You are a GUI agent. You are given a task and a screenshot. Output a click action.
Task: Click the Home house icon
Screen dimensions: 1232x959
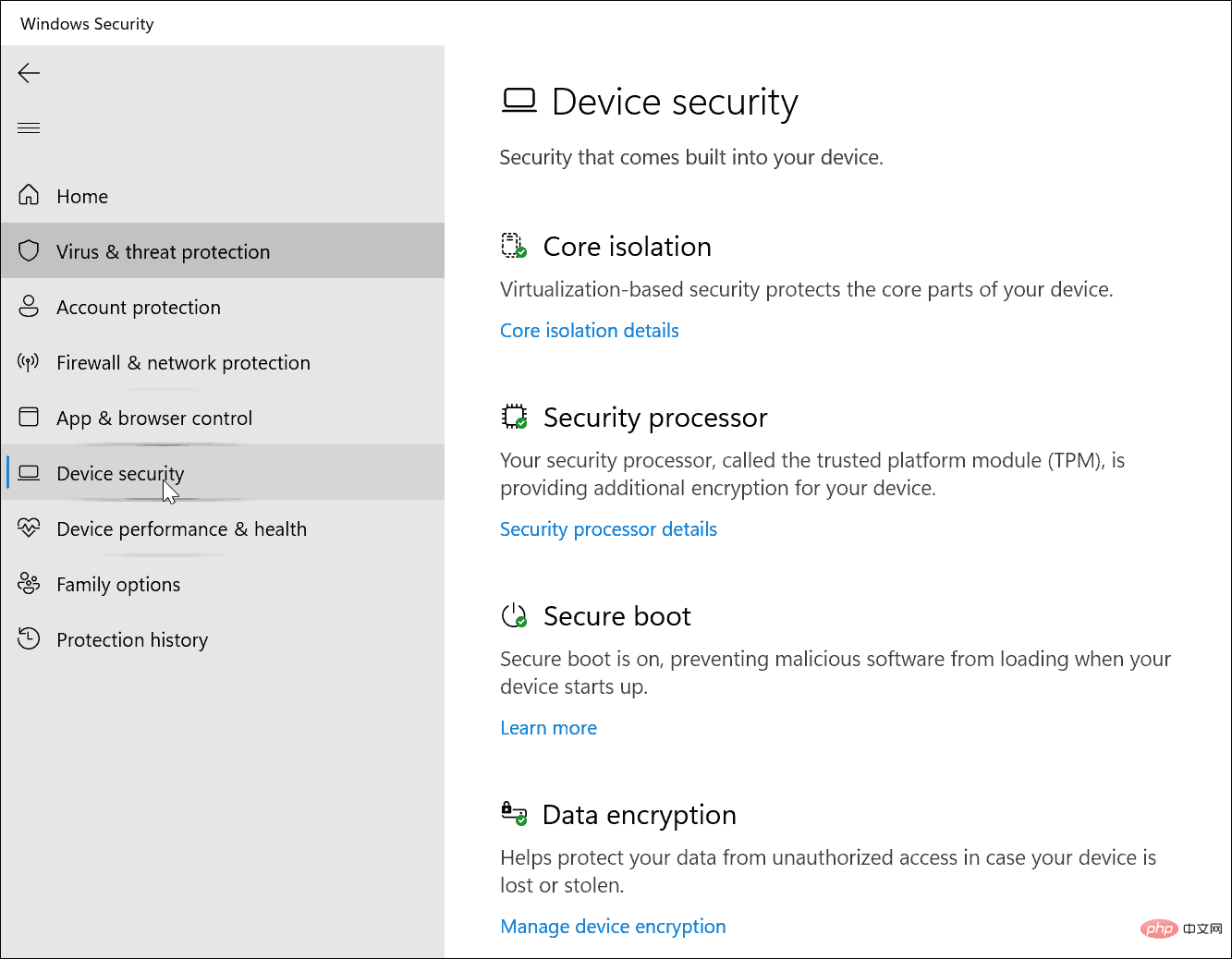29,195
